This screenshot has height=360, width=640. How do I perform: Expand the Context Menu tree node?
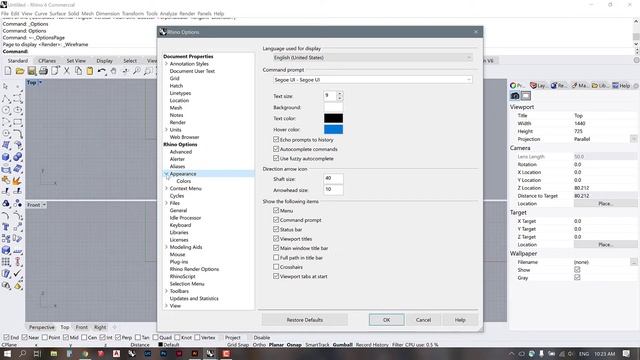point(166,189)
